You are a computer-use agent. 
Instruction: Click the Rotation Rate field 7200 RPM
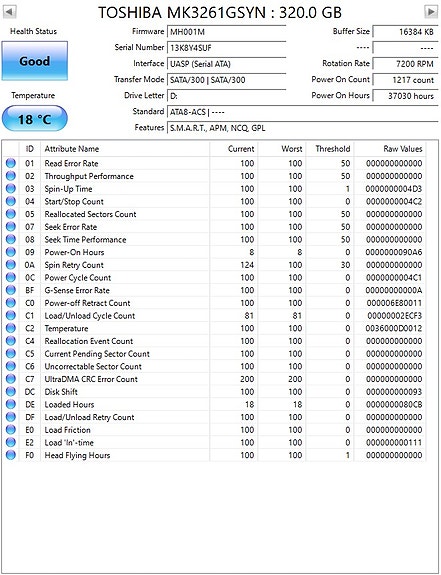(405, 64)
